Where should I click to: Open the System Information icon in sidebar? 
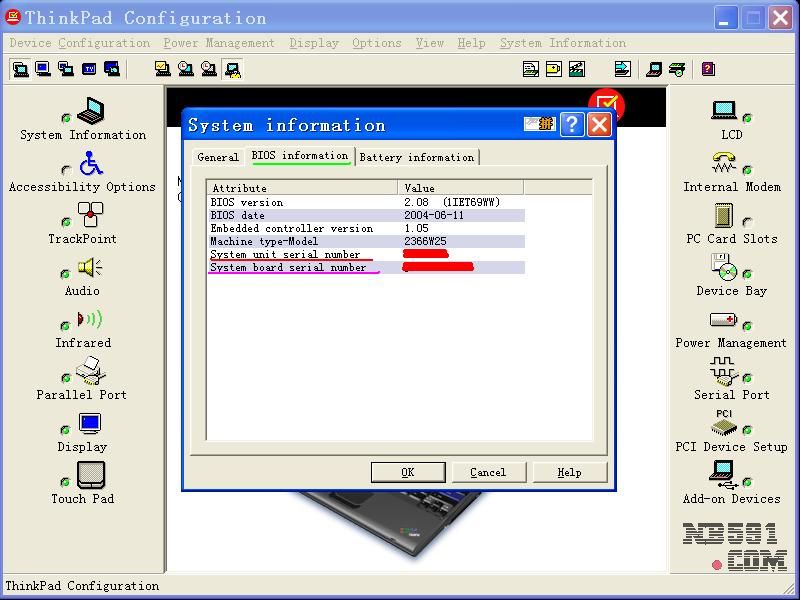pos(90,112)
